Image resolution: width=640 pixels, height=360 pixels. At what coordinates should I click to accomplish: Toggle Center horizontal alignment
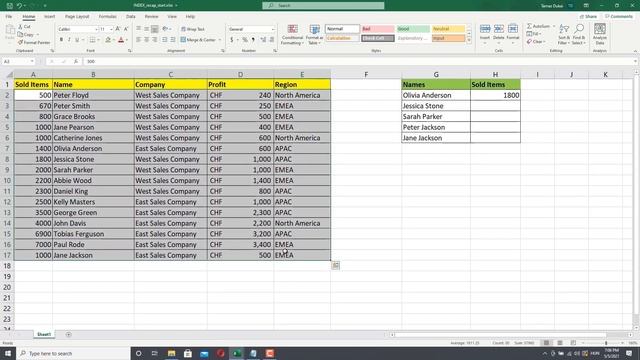pyautogui.click(x=147, y=40)
